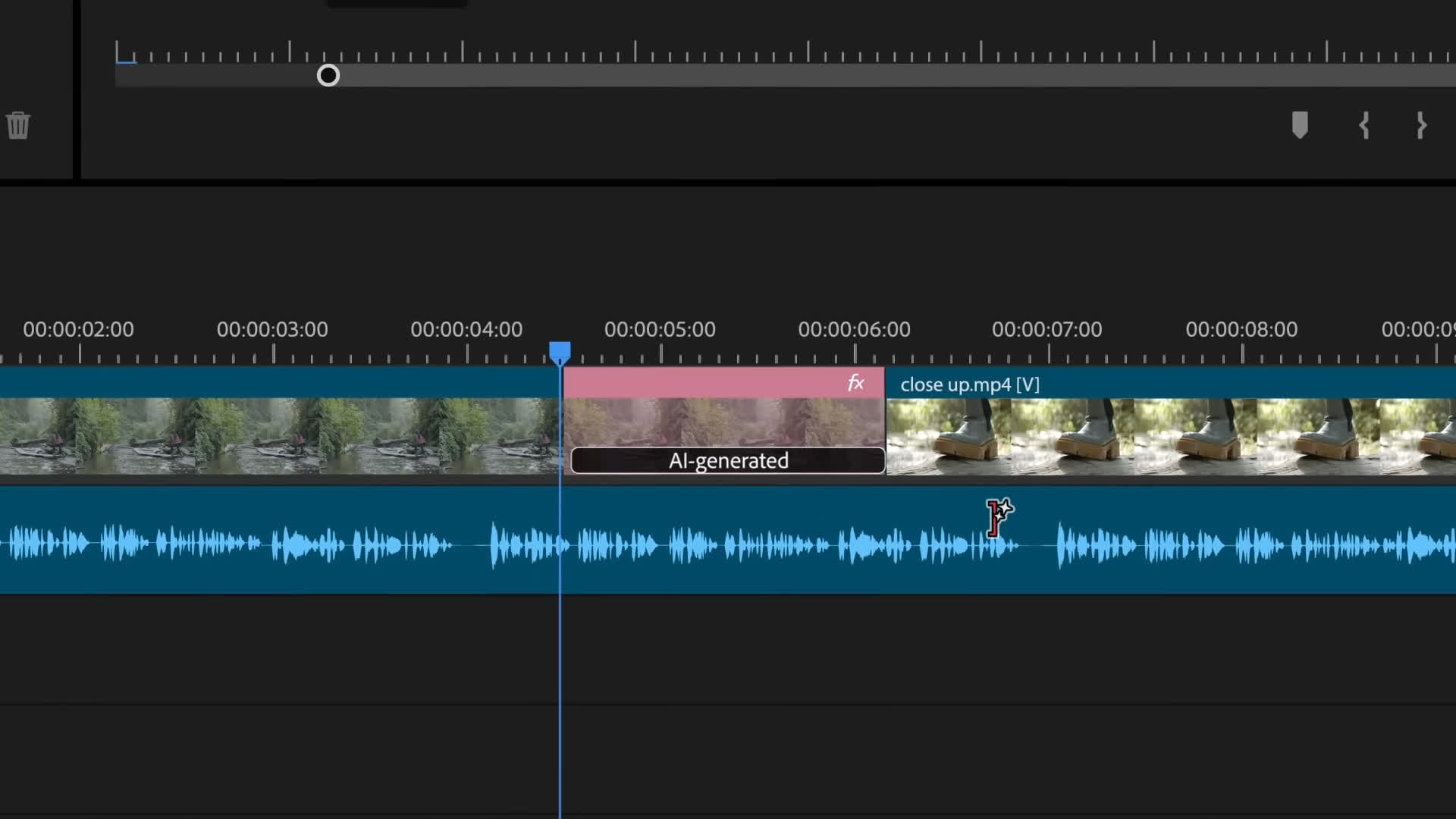Click the trash delete icon

click(x=18, y=125)
